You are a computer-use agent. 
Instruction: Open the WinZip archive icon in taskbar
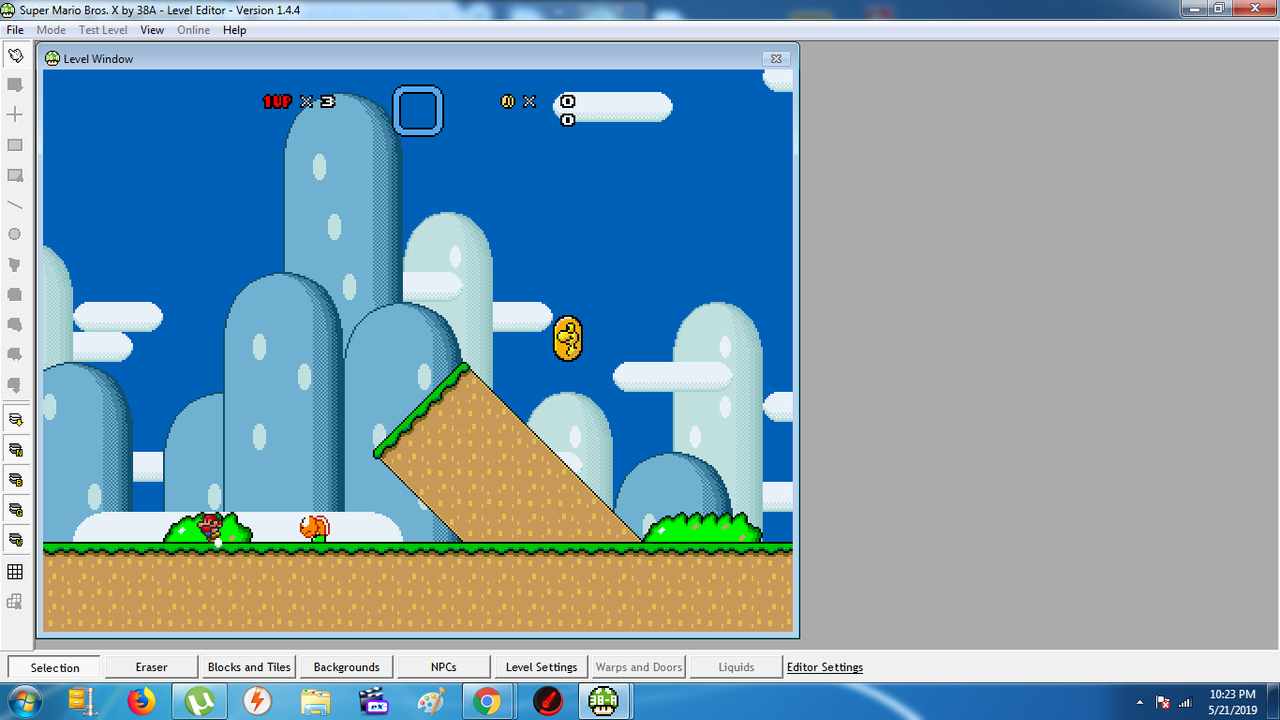tap(81, 702)
